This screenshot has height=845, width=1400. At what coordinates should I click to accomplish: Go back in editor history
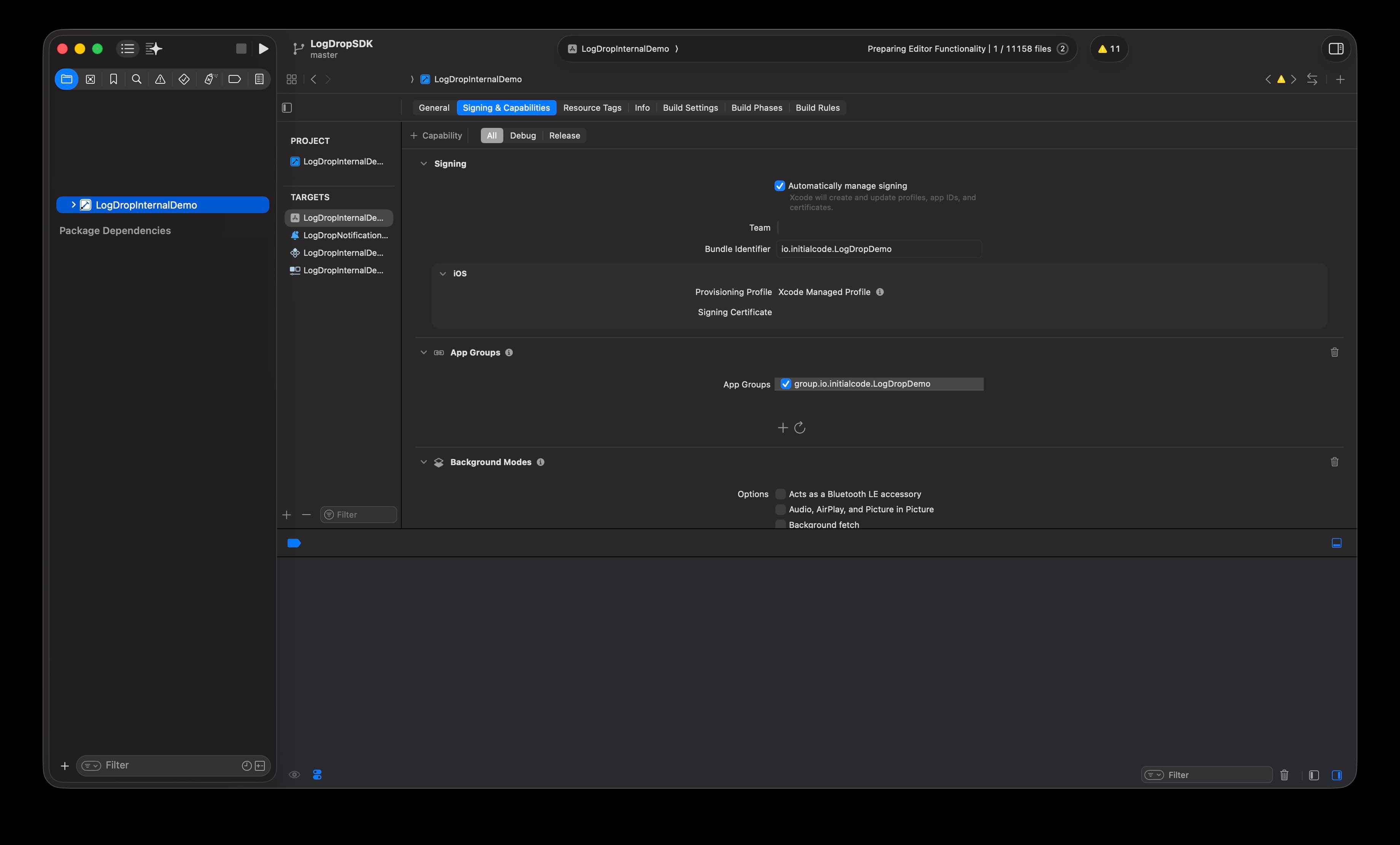313,79
